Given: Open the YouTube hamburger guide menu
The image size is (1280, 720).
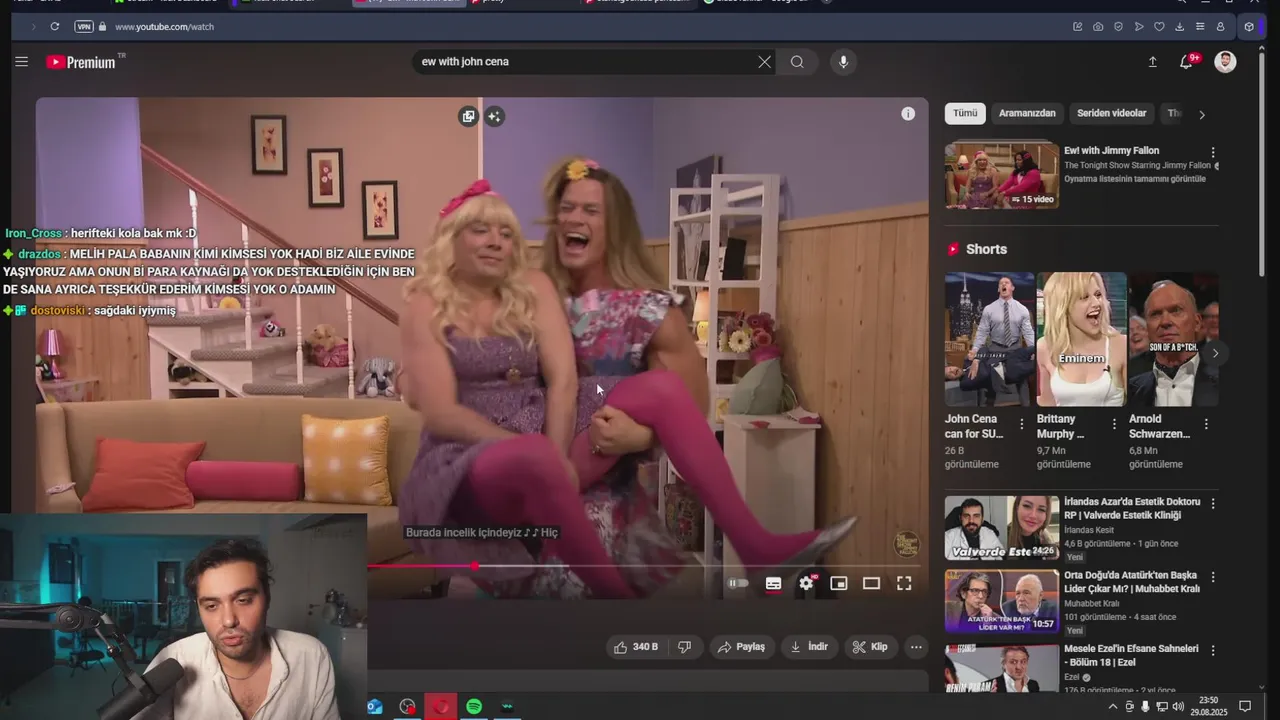Looking at the screenshot, I should point(21,62).
